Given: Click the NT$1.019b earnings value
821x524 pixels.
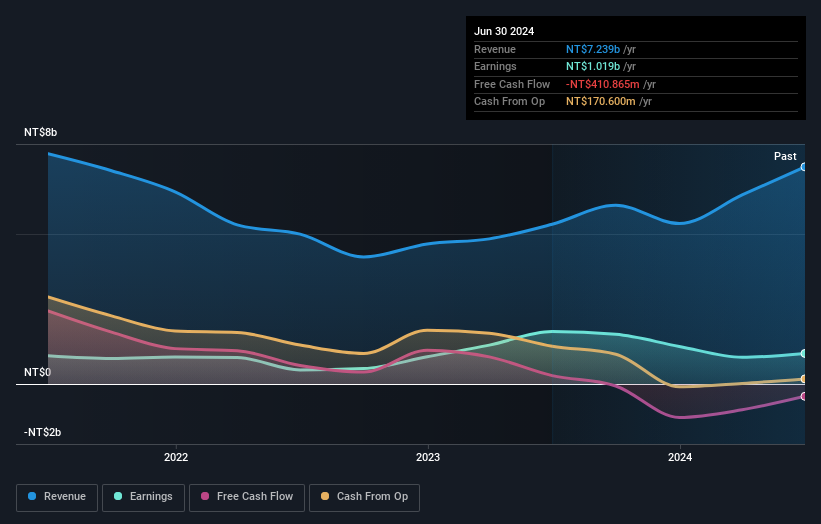Looking at the screenshot, I should click(593, 66).
